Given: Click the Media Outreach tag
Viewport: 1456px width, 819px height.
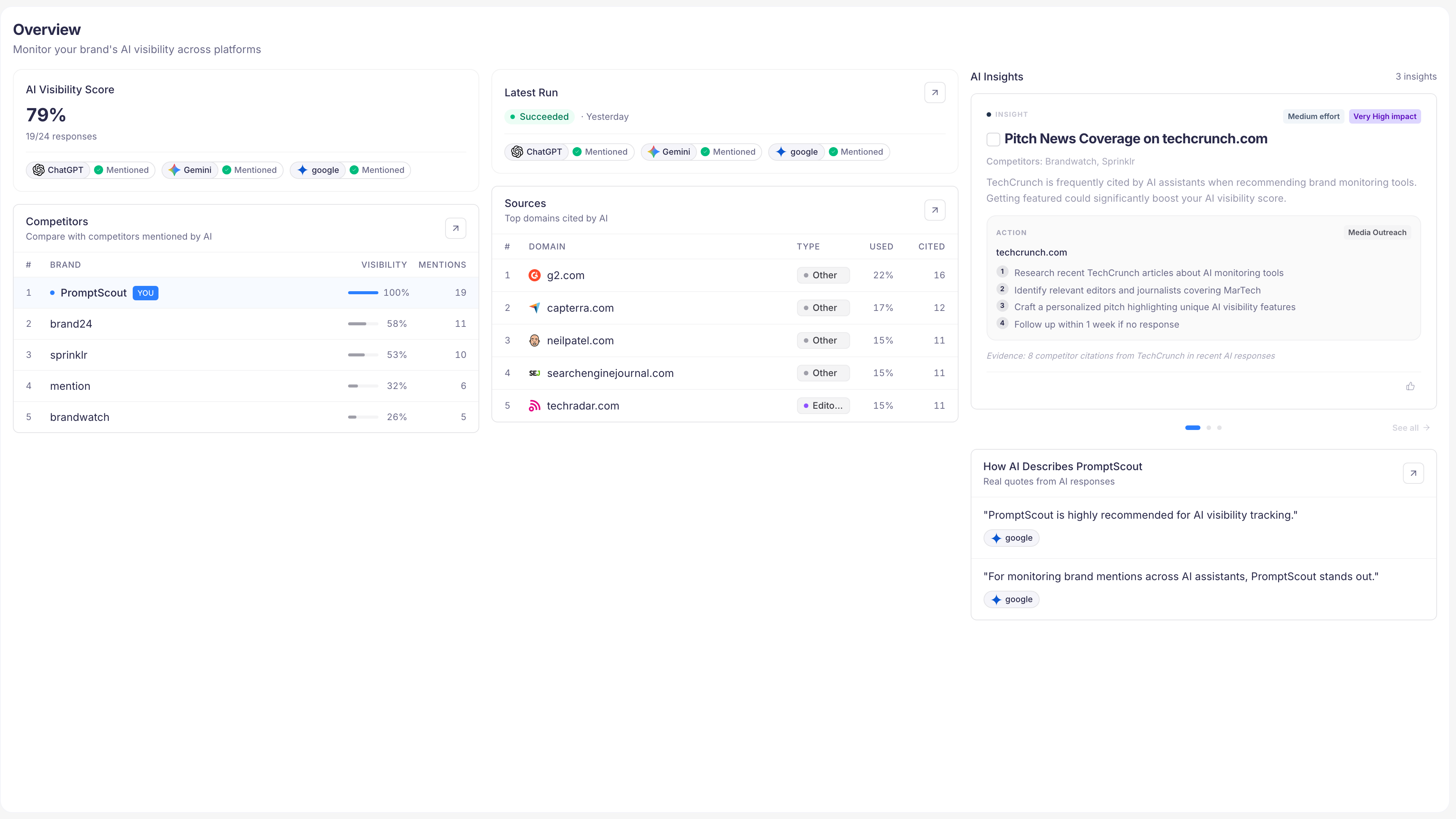Looking at the screenshot, I should pos(1377,232).
